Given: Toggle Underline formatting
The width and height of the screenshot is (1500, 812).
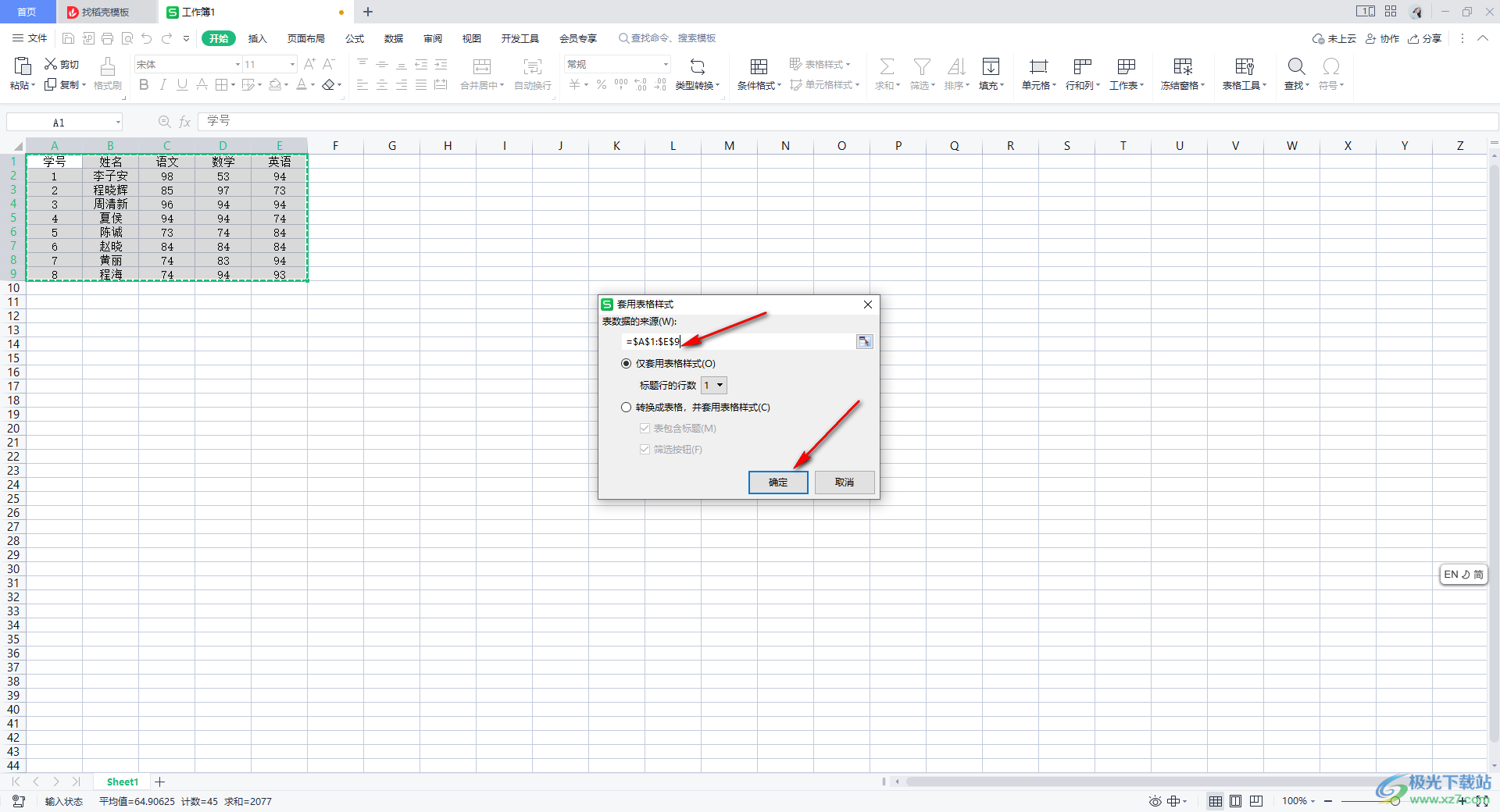Looking at the screenshot, I should pos(182,85).
